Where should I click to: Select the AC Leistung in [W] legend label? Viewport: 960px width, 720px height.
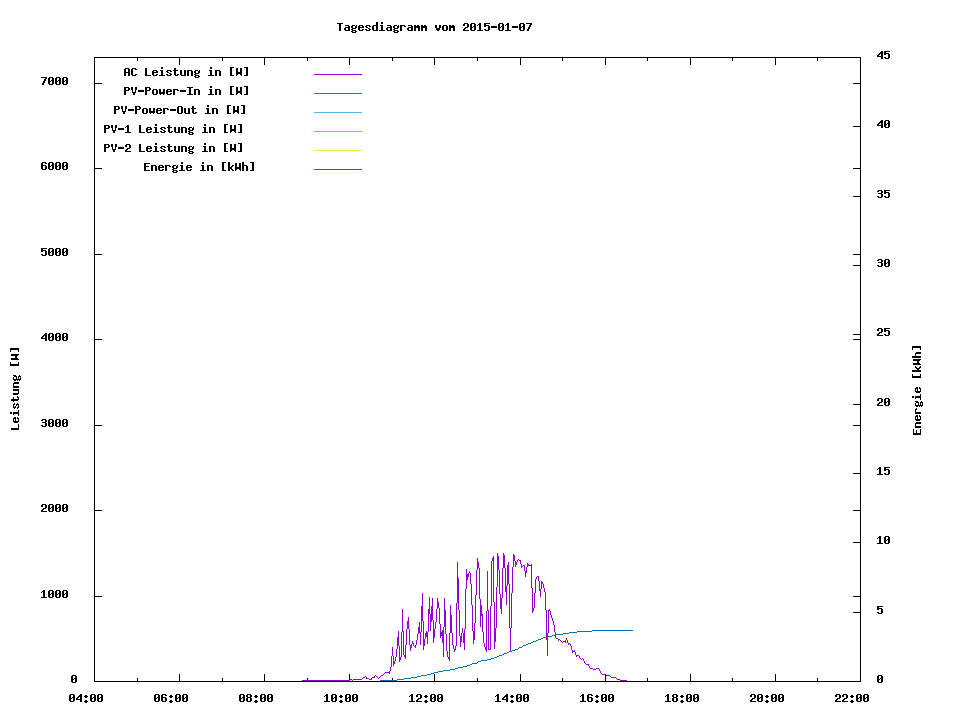tap(186, 72)
